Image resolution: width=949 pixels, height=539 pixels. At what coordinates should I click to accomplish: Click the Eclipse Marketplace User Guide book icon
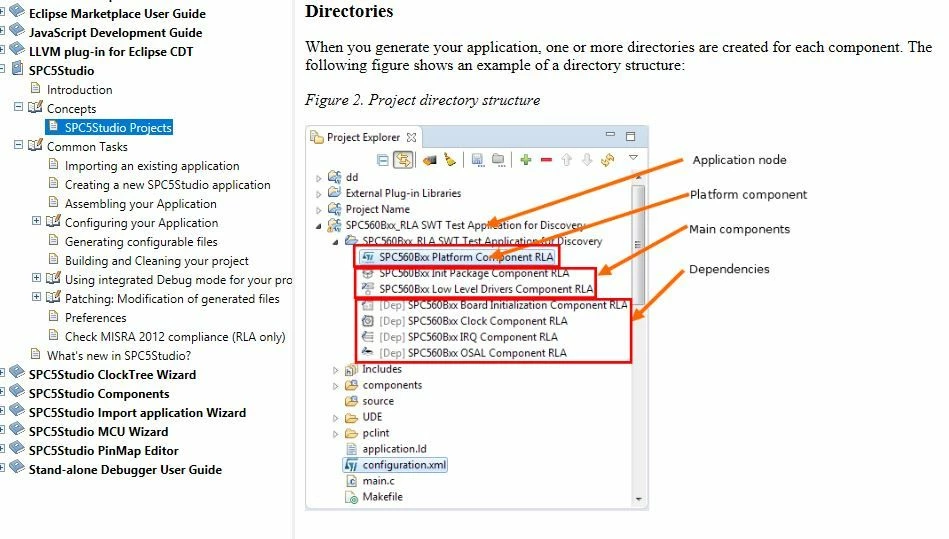pos(17,11)
